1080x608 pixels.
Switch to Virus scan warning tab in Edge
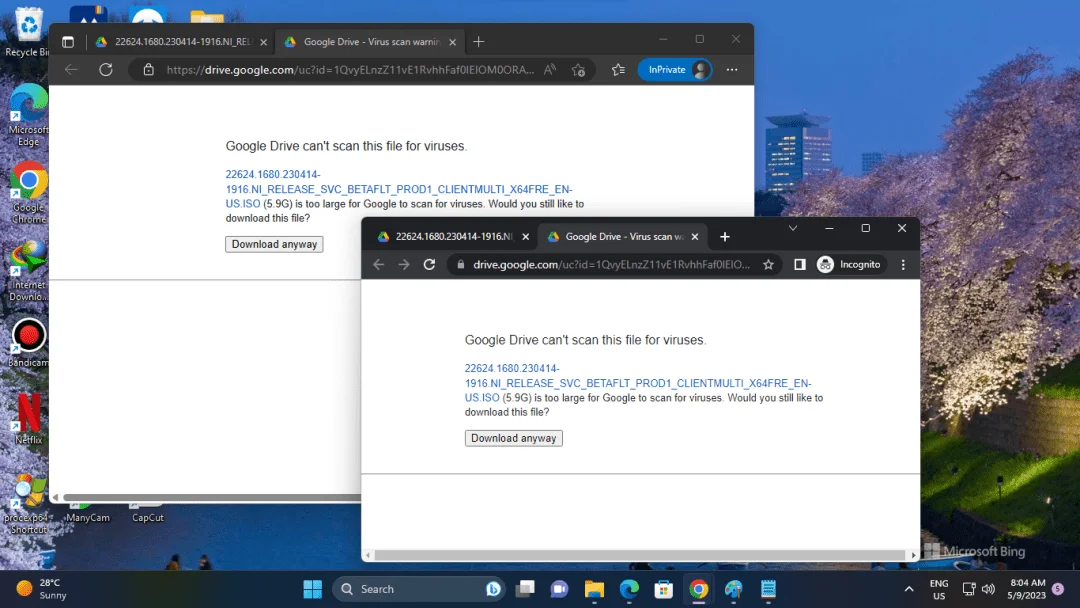click(x=371, y=42)
